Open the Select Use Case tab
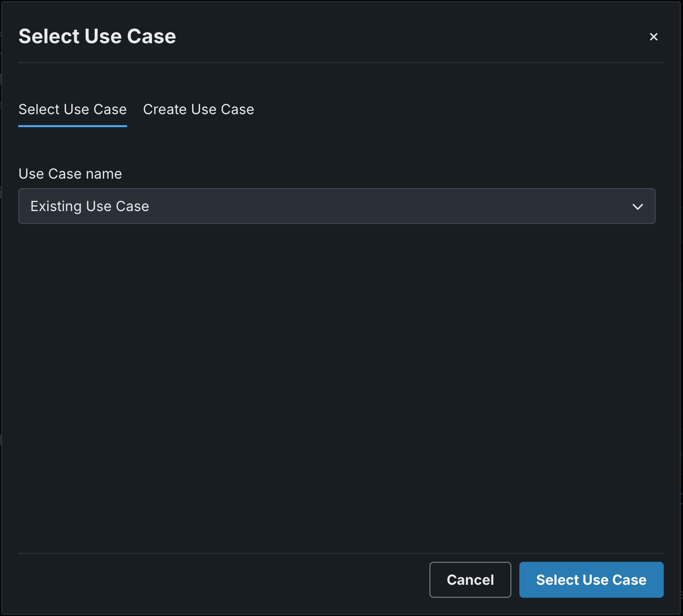This screenshot has height=616, width=683. [x=72, y=109]
